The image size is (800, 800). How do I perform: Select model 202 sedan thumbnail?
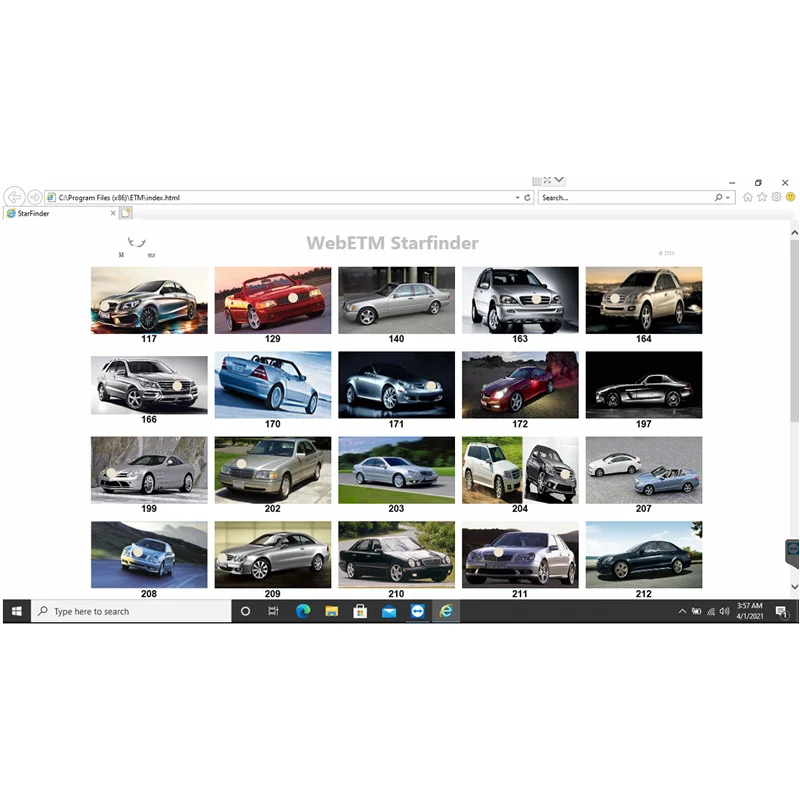pos(272,470)
